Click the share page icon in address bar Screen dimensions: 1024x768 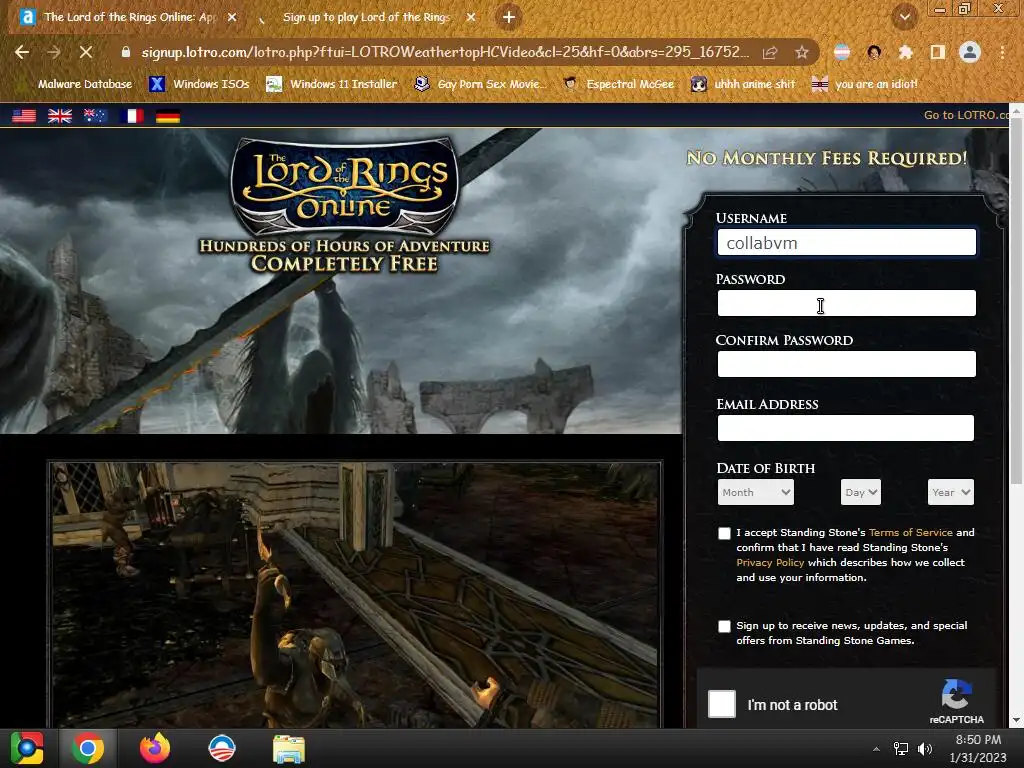coord(770,52)
